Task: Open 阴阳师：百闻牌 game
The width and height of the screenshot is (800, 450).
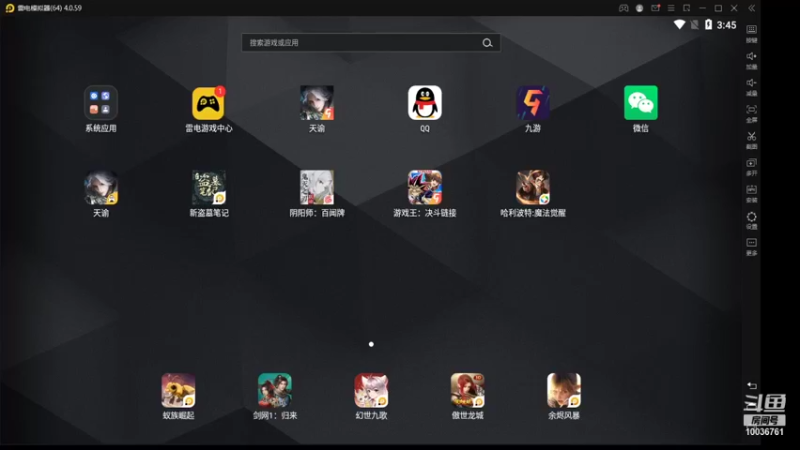Action: (317, 188)
